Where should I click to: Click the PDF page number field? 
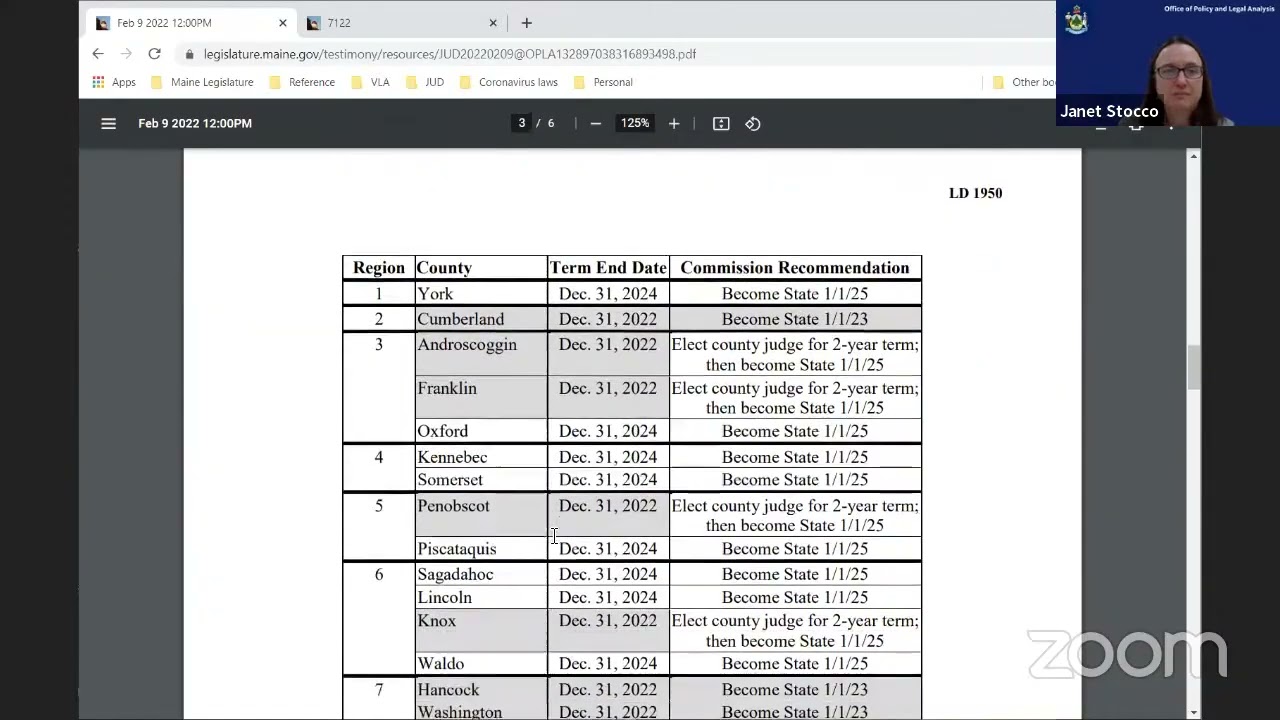point(521,123)
